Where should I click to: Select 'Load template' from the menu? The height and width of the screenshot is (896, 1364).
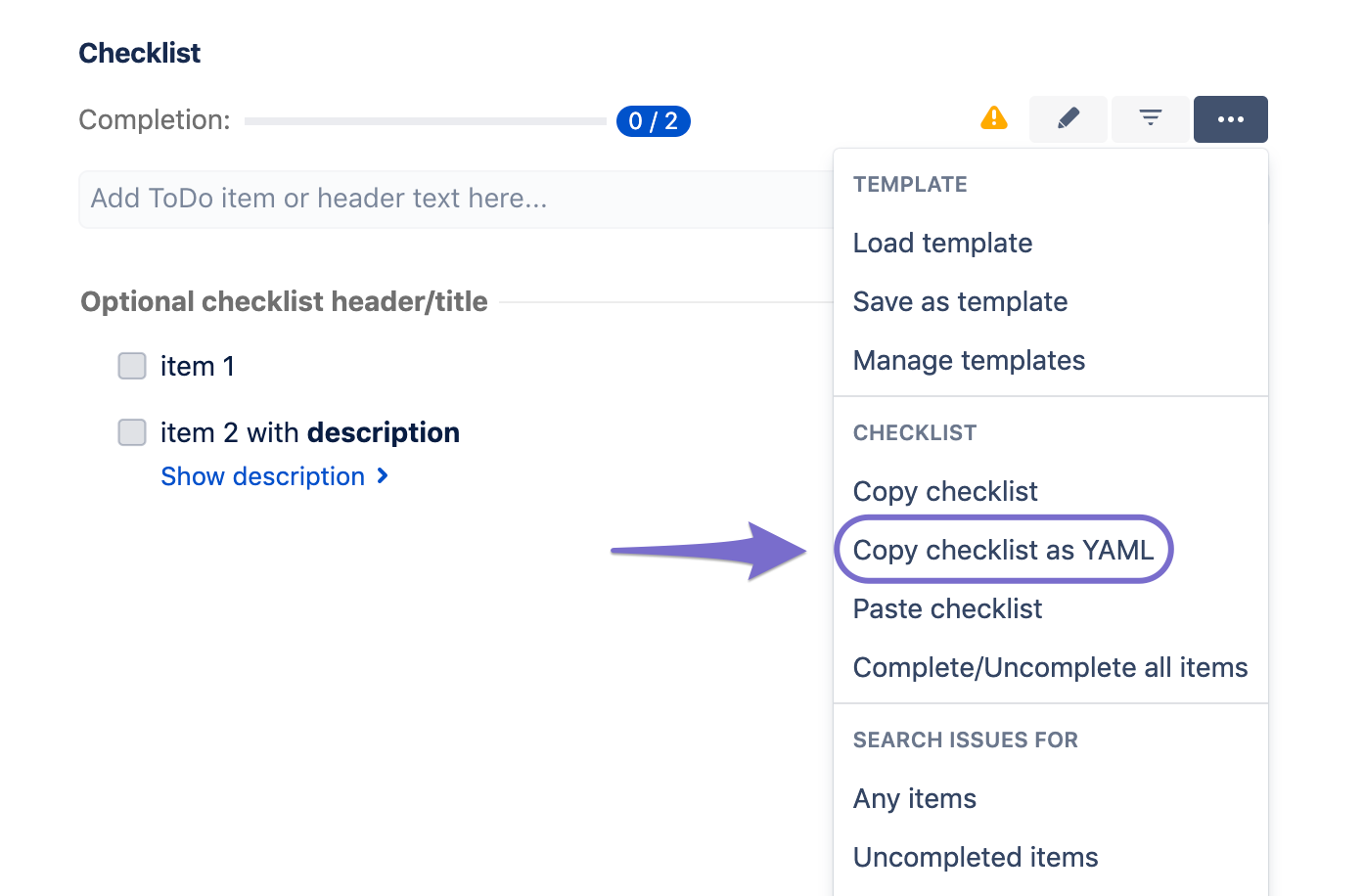942,243
